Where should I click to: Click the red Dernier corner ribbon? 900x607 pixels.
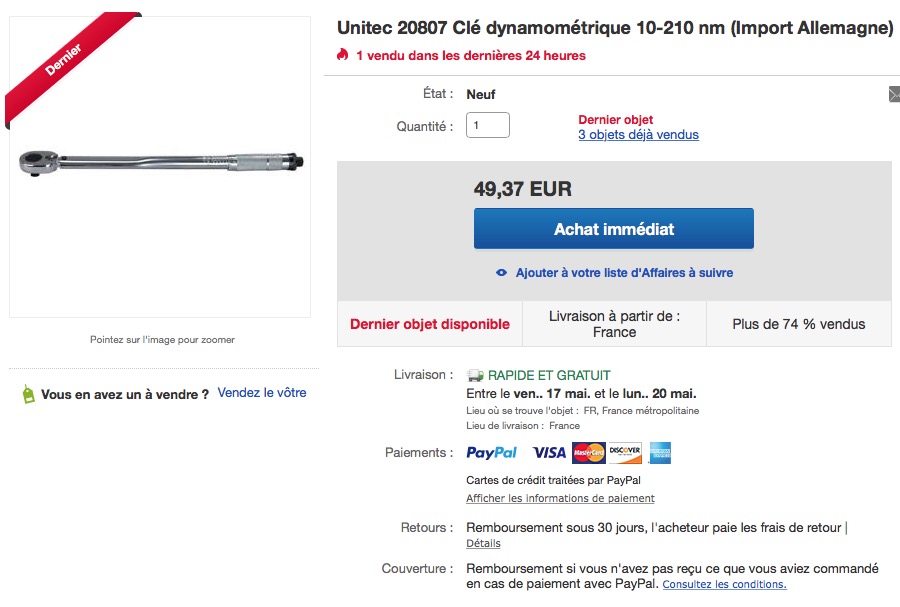pyautogui.click(x=62, y=60)
